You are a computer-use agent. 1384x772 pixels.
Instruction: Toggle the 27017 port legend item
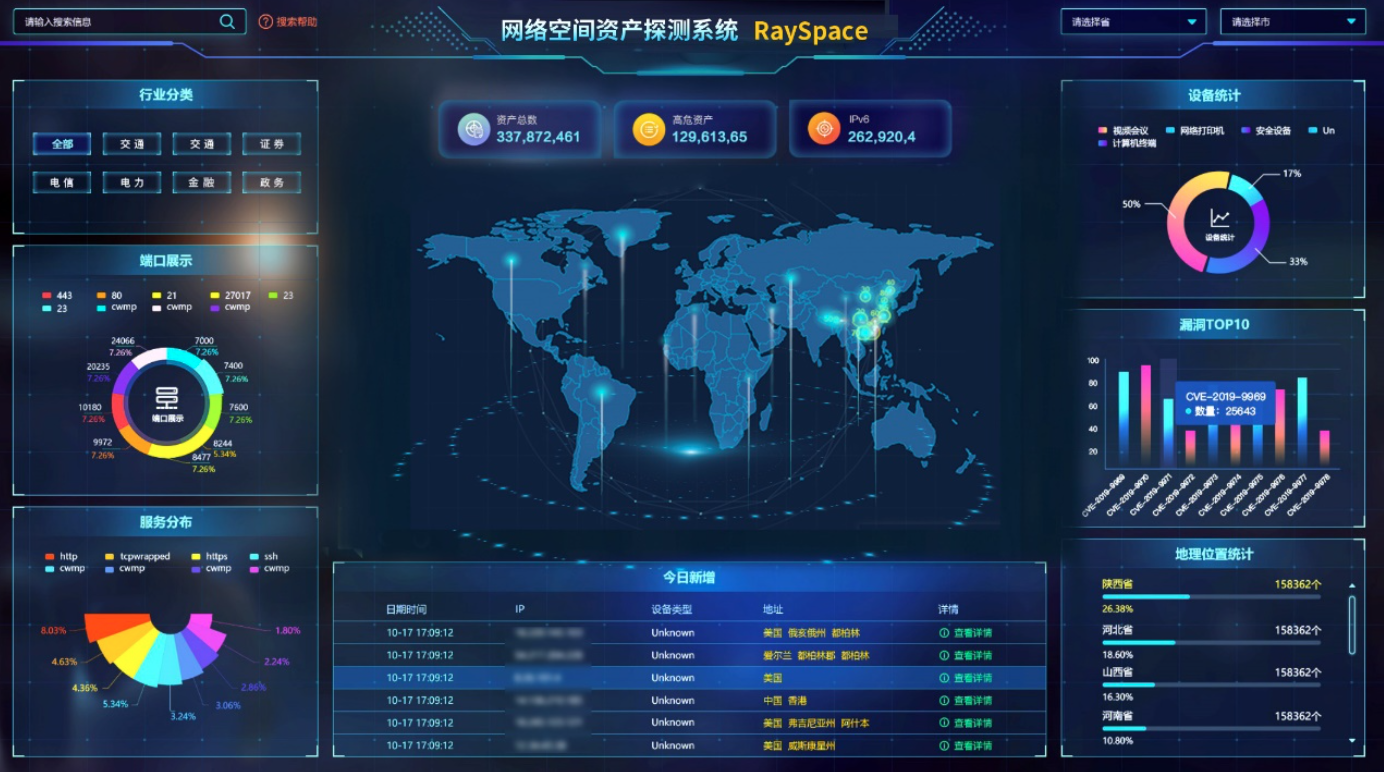(230, 296)
